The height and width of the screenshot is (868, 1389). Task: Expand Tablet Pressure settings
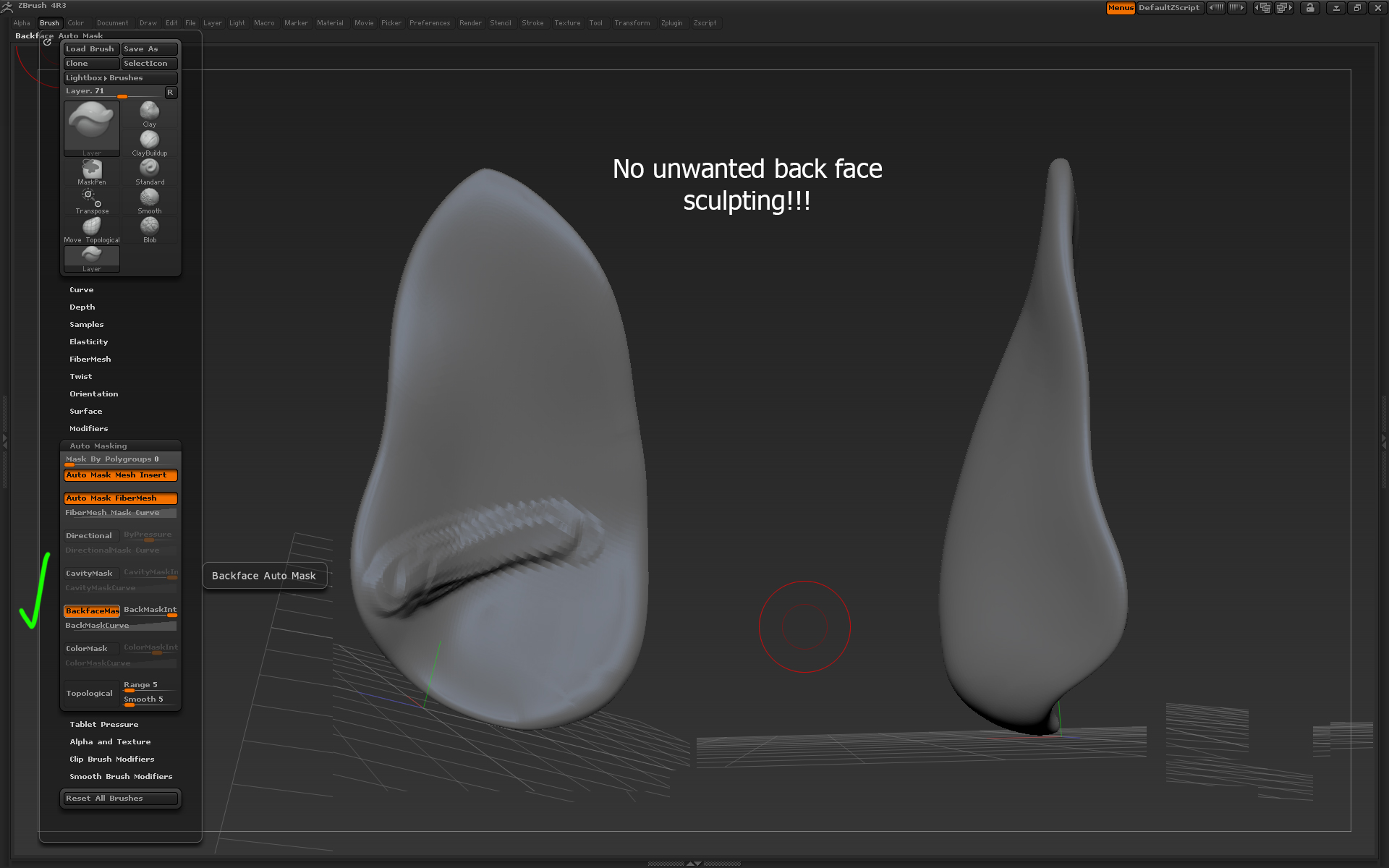click(x=103, y=724)
